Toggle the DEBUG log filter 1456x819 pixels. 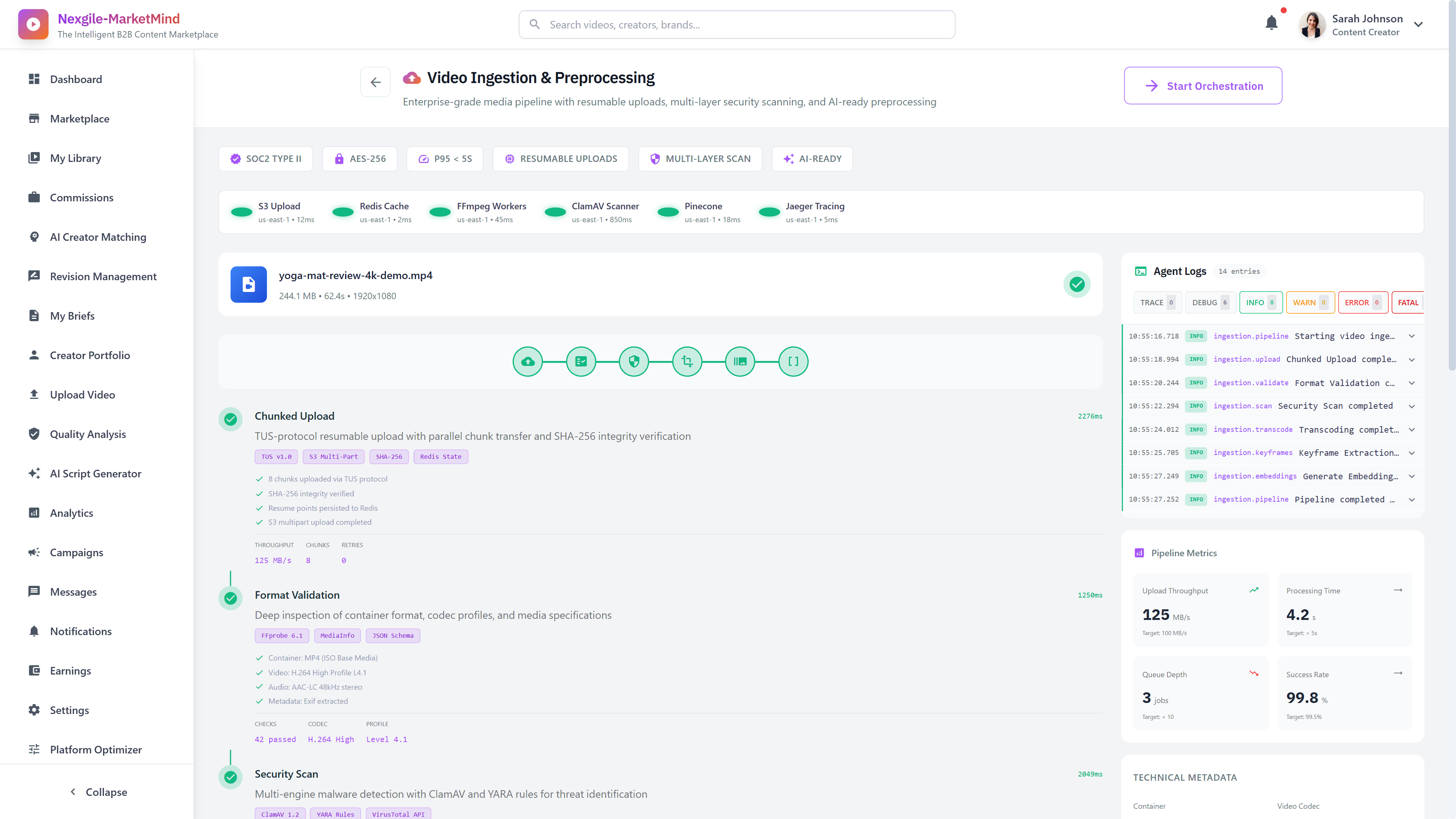[1210, 303]
